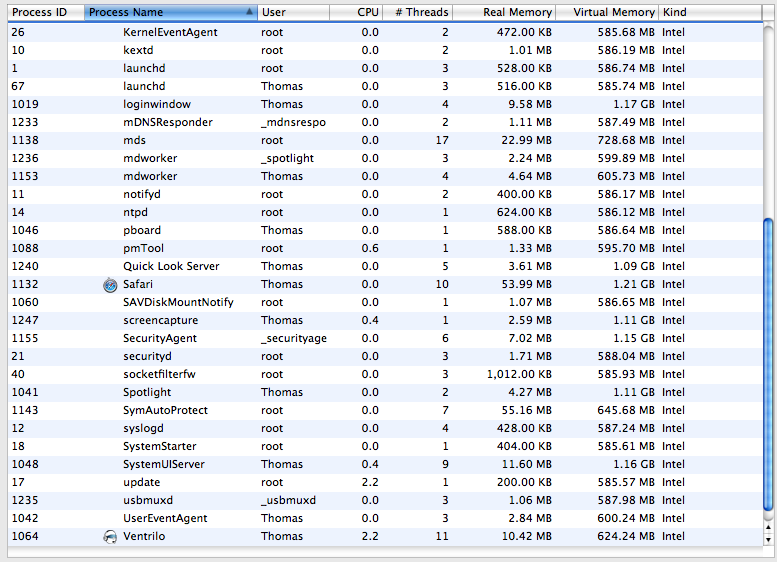Sort by Virtual Memory column header
777x562 pixels.
coord(607,12)
